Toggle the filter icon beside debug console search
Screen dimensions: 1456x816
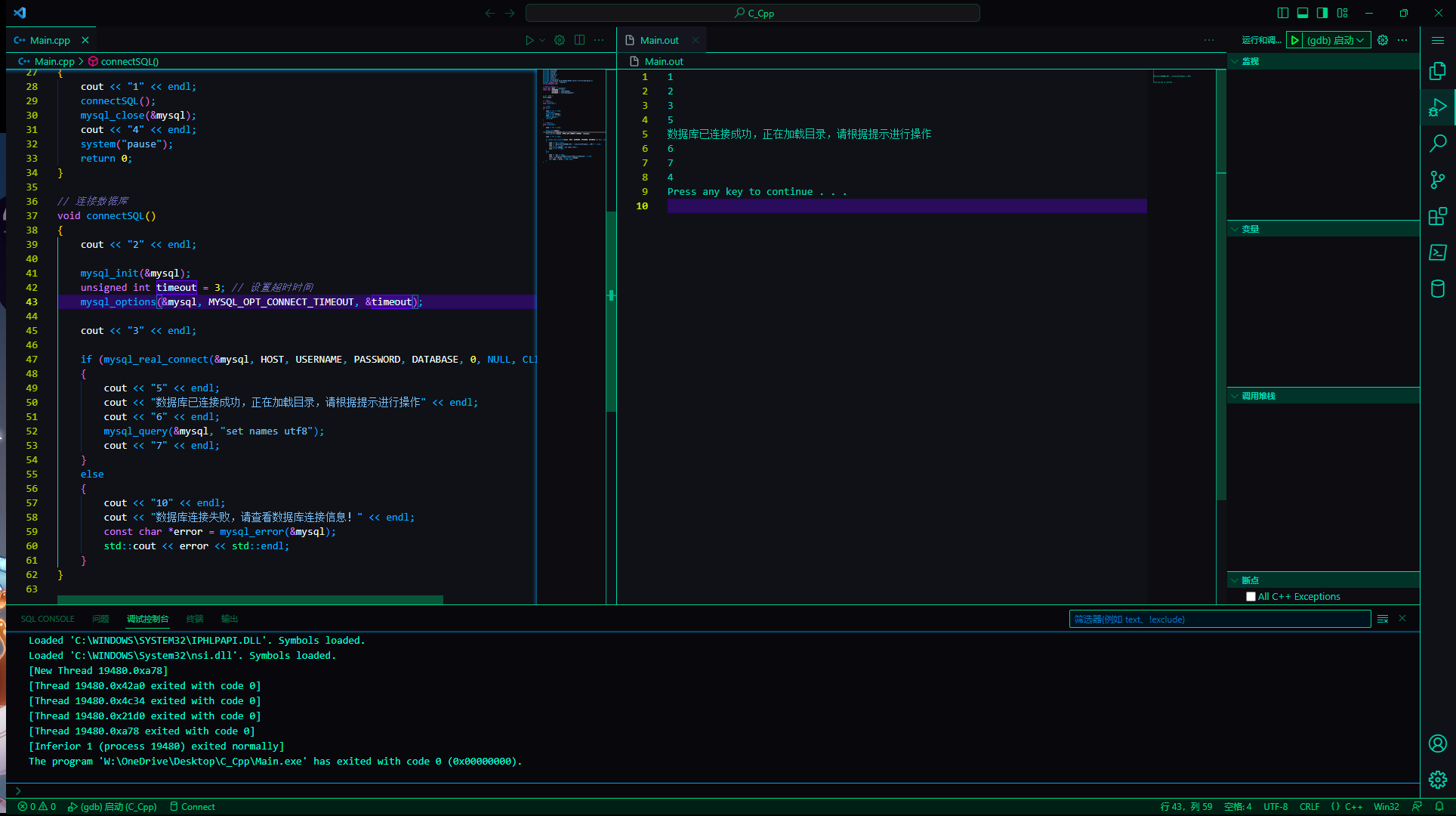(x=1382, y=619)
